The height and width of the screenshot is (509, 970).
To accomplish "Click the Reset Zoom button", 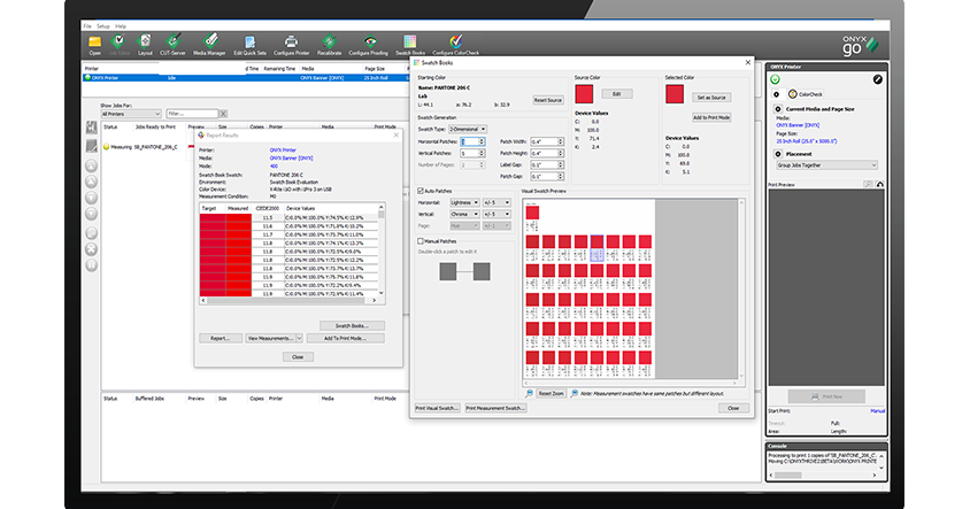I will tap(551, 393).
